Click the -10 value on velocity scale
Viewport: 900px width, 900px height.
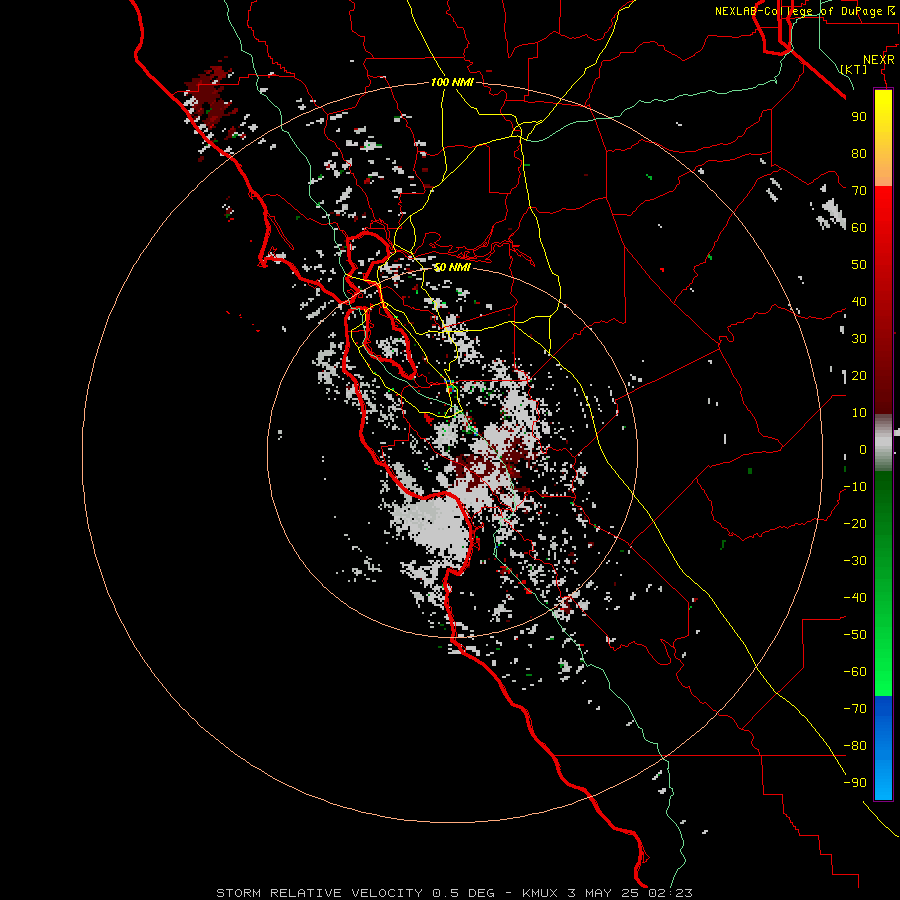(855, 486)
